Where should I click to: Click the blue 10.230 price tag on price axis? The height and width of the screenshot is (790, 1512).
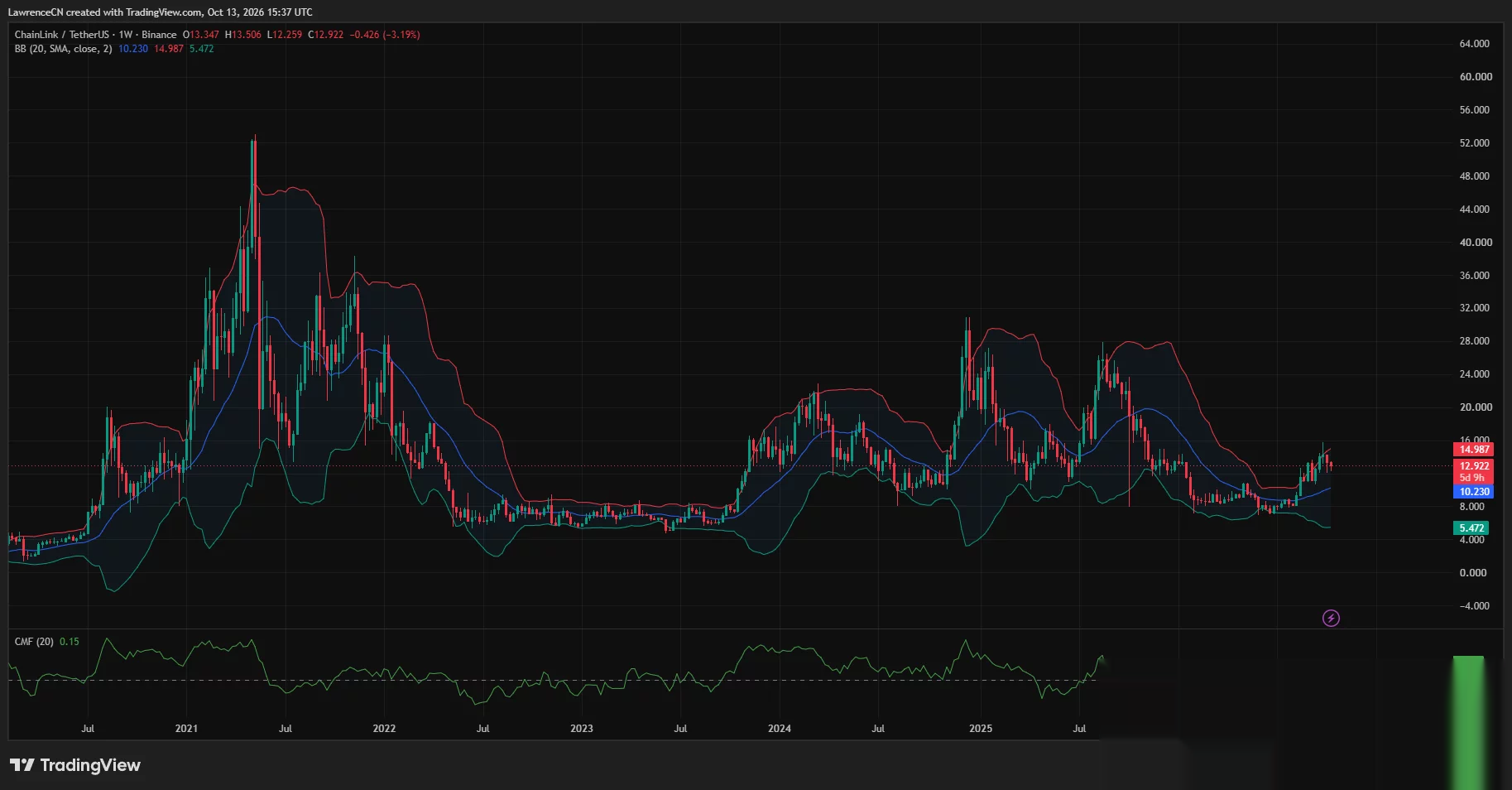[x=1474, y=492]
